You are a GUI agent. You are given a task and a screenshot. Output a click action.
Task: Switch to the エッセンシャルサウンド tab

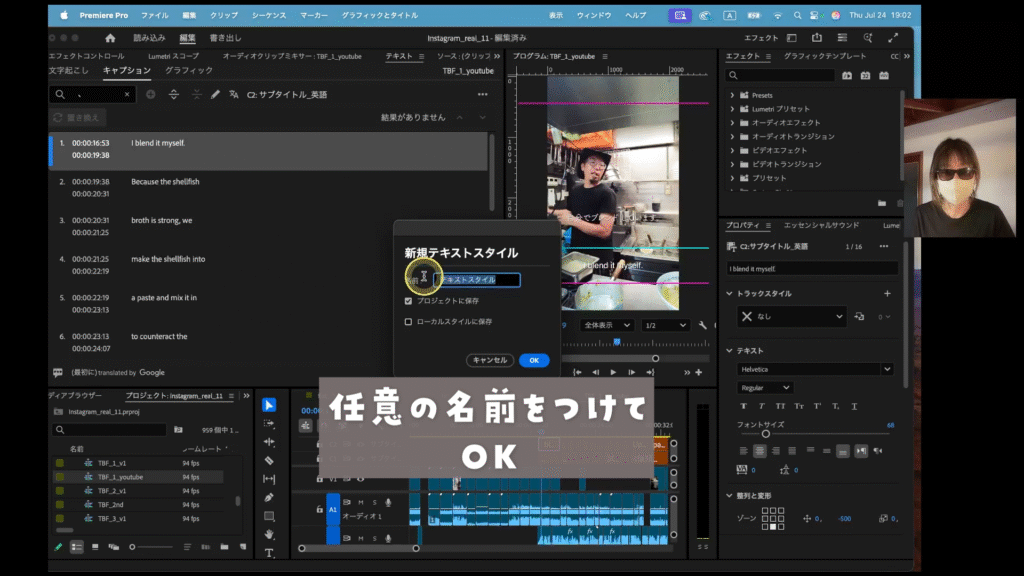pos(822,225)
